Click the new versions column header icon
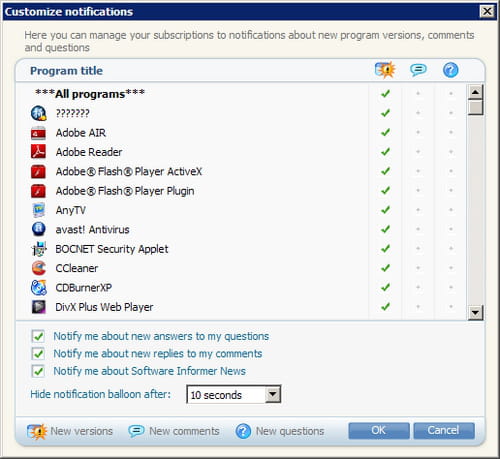 tap(385, 70)
